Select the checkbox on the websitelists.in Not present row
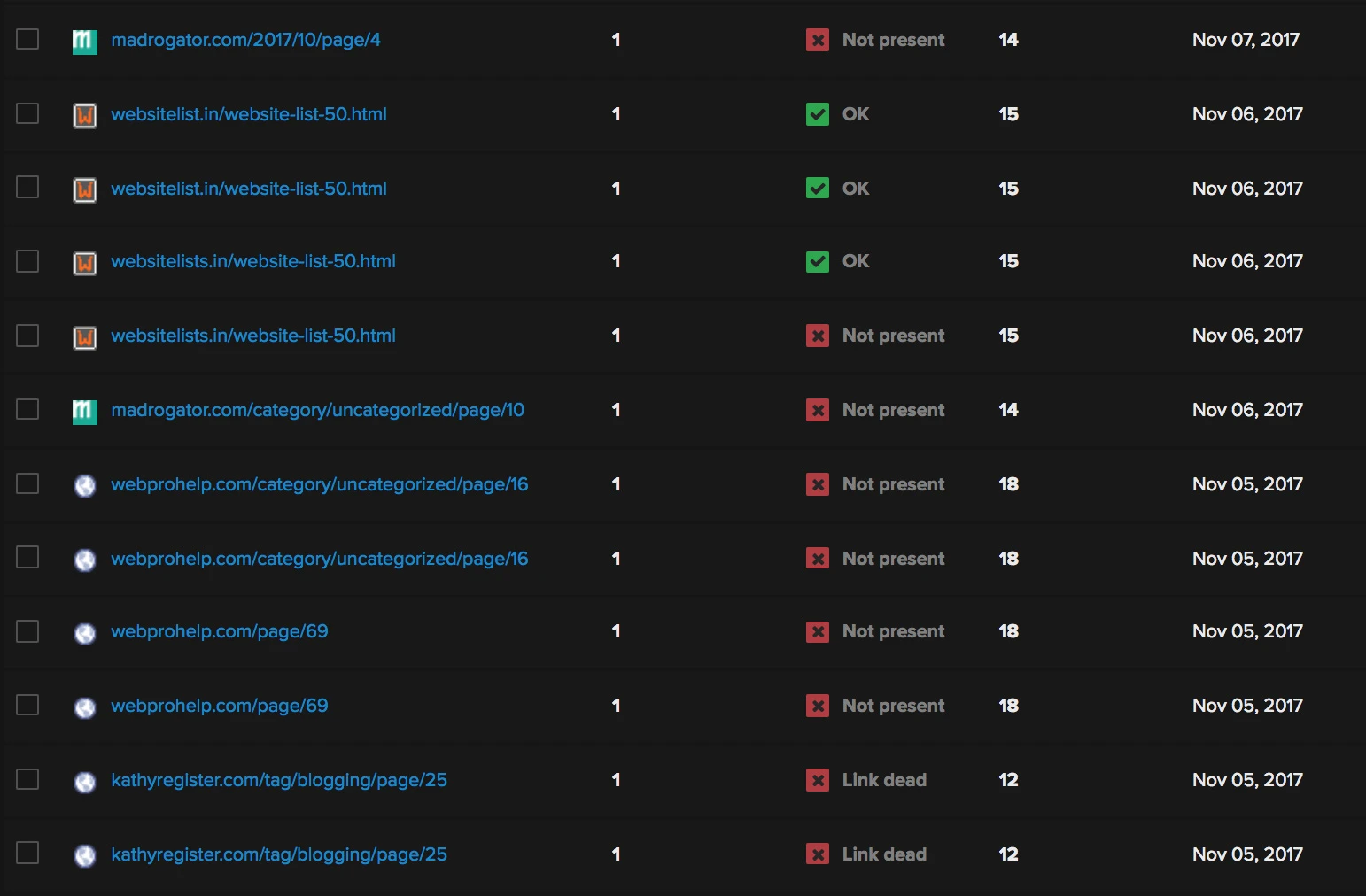This screenshot has width=1366, height=896. coord(27,336)
